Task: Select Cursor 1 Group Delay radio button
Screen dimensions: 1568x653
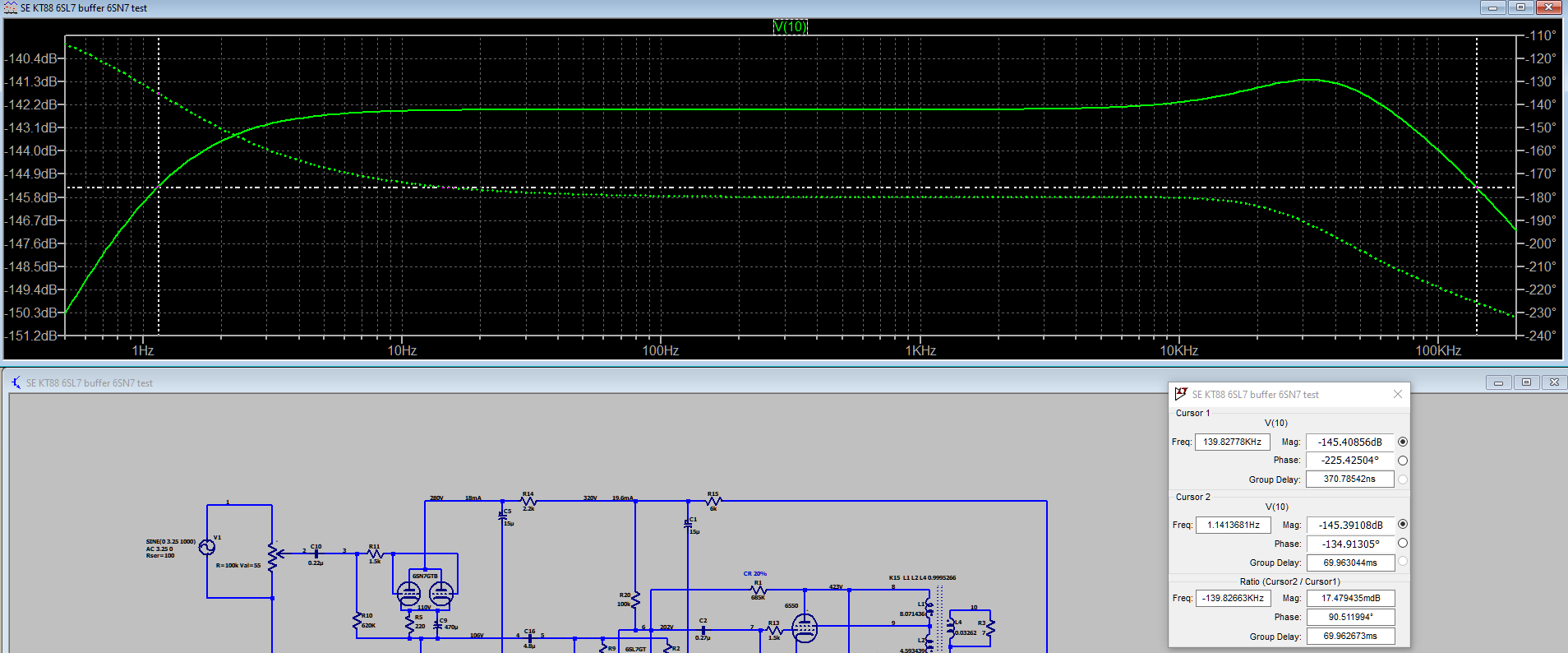Action: (x=1402, y=479)
